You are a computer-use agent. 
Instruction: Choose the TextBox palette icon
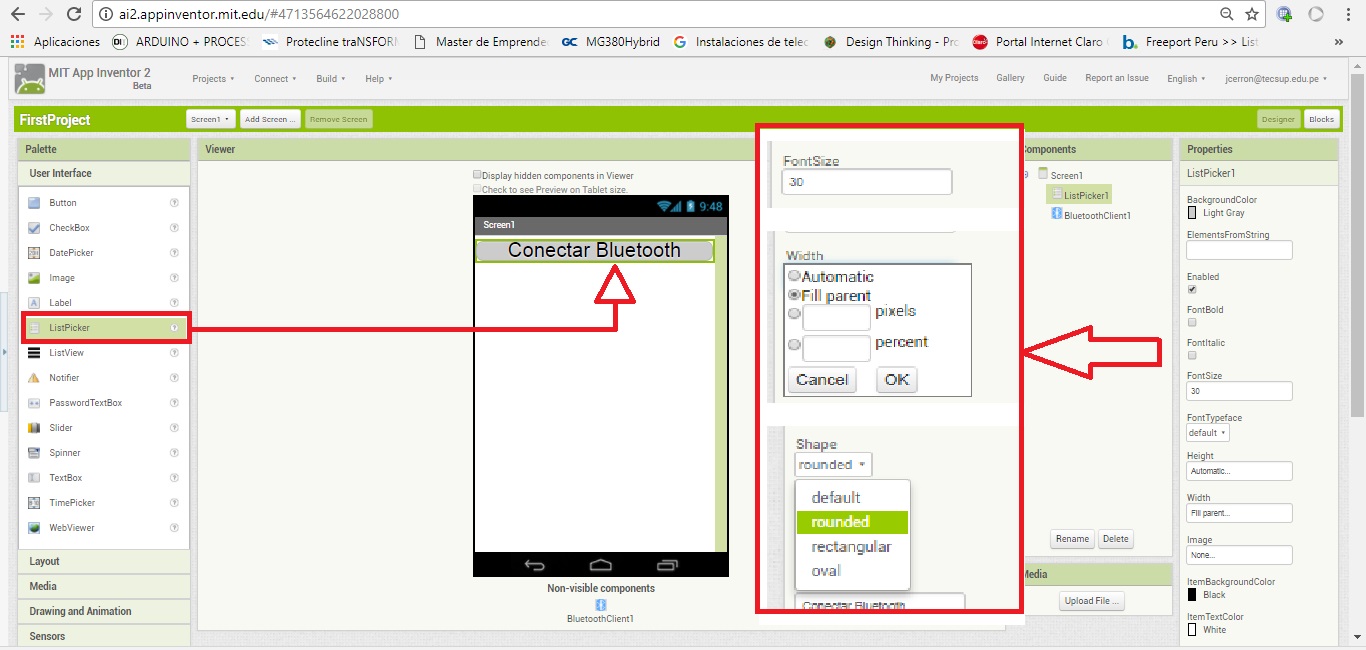pyautogui.click(x=34, y=478)
